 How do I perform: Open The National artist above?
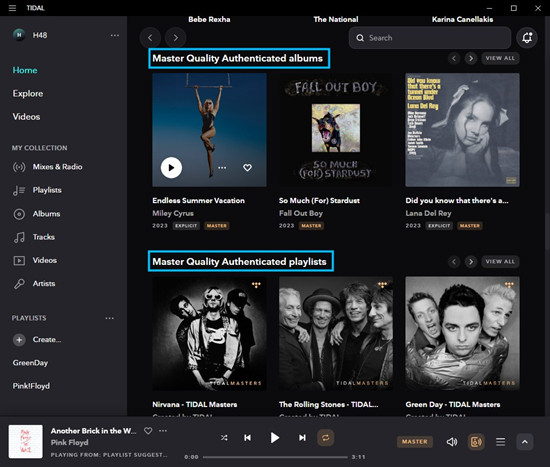(x=336, y=20)
